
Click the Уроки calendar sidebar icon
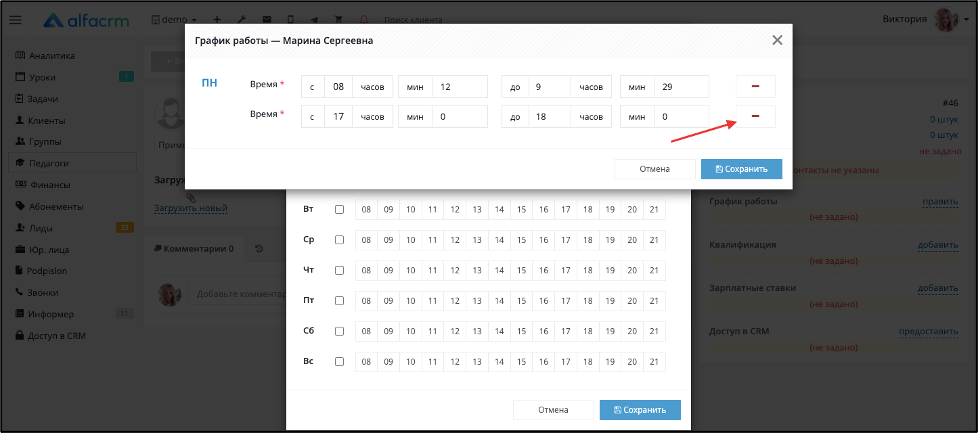point(20,77)
